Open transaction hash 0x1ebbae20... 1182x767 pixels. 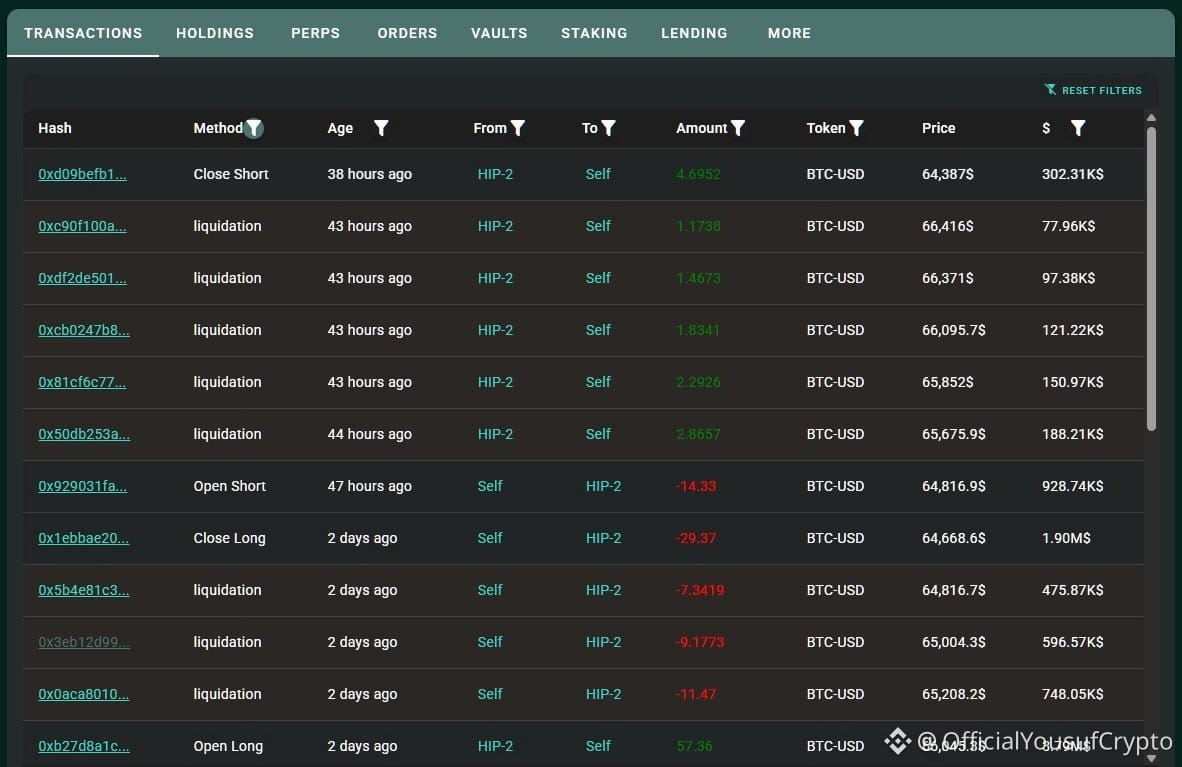[84, 538]
